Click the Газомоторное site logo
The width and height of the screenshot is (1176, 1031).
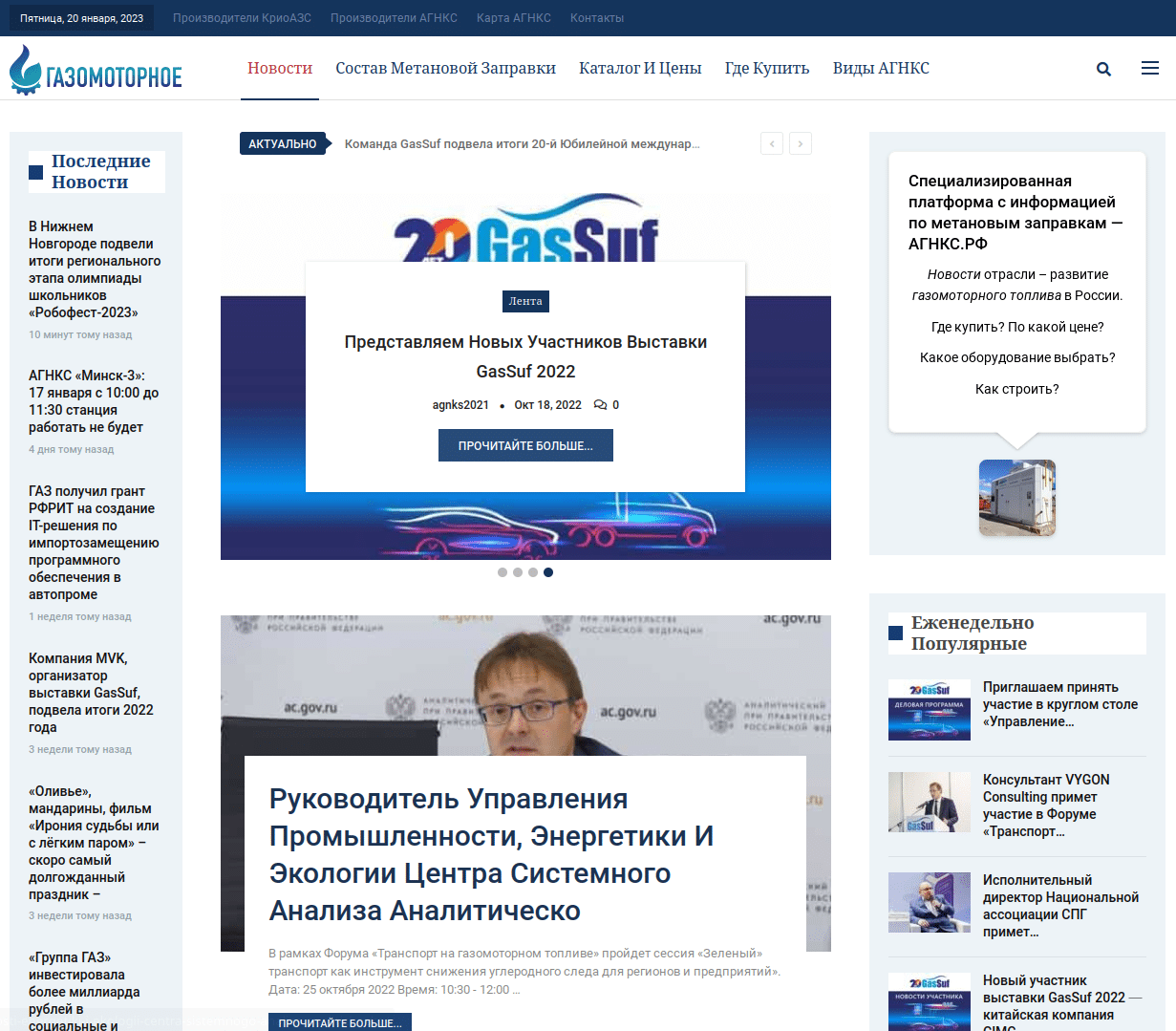tap(96, 70)
